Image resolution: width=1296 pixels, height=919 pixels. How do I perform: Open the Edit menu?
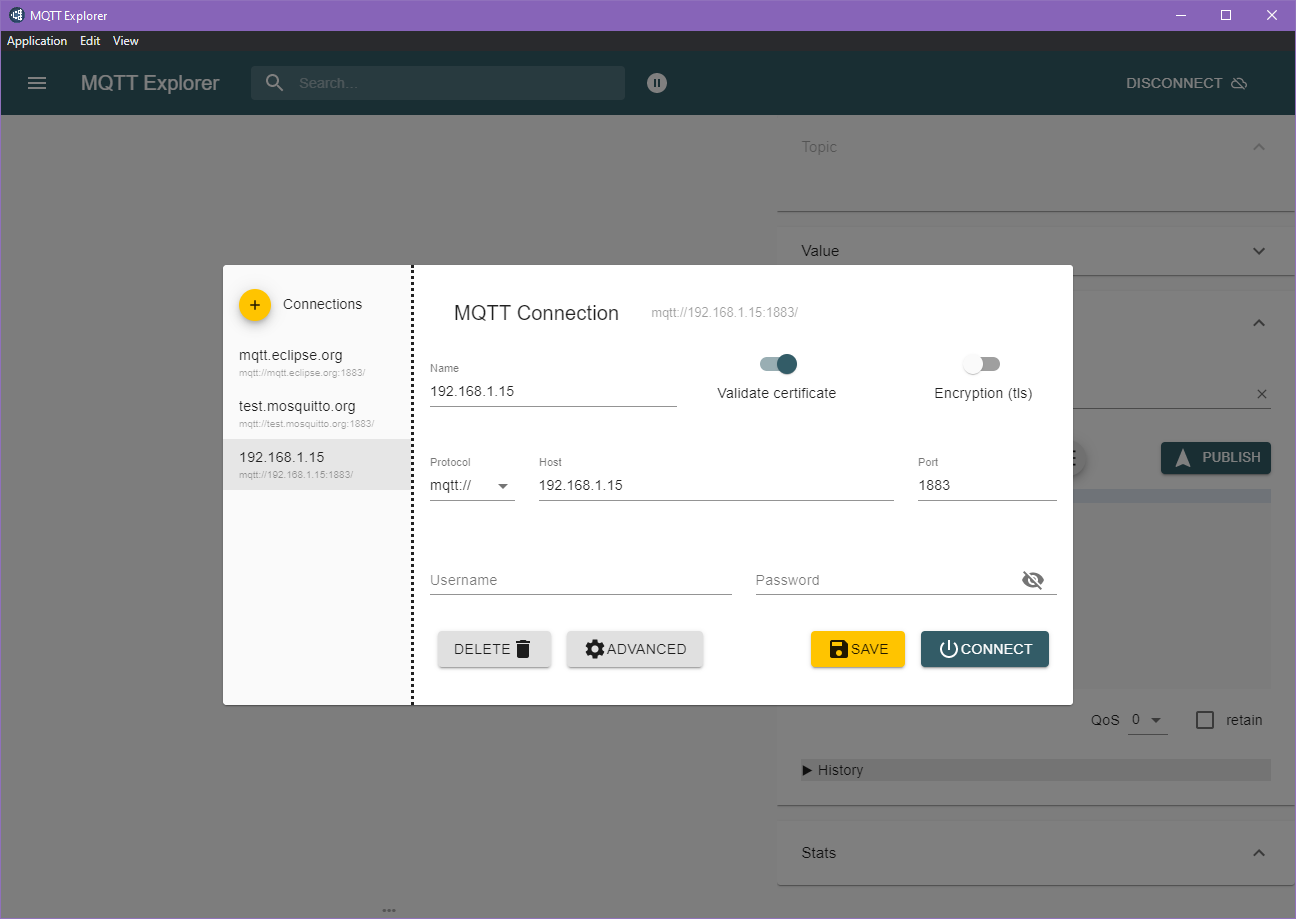tap(90, 41)
